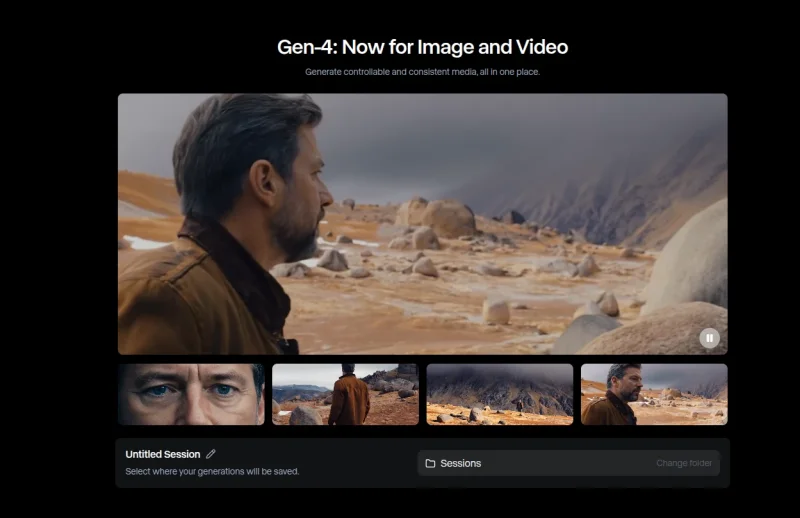
Task: Click the Sessions folder field
Action: (x=568, y=463)
